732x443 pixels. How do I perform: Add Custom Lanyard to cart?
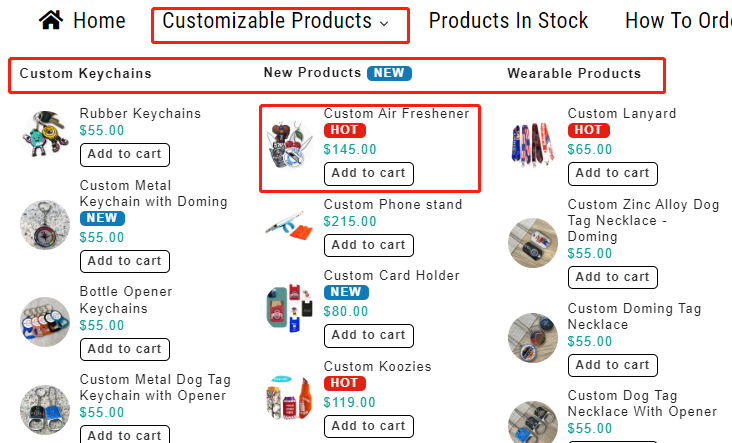(x=612, y=173)
